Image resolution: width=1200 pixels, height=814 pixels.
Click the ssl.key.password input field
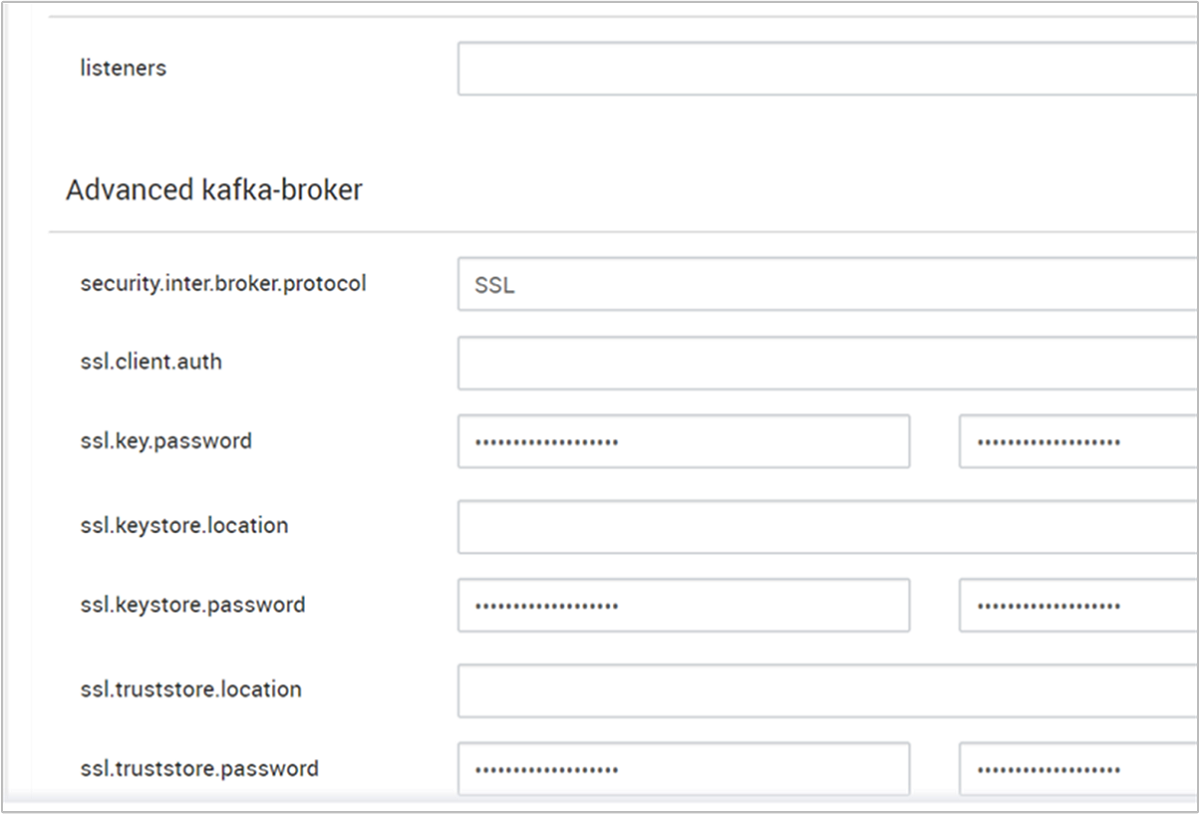pos(683,440)
